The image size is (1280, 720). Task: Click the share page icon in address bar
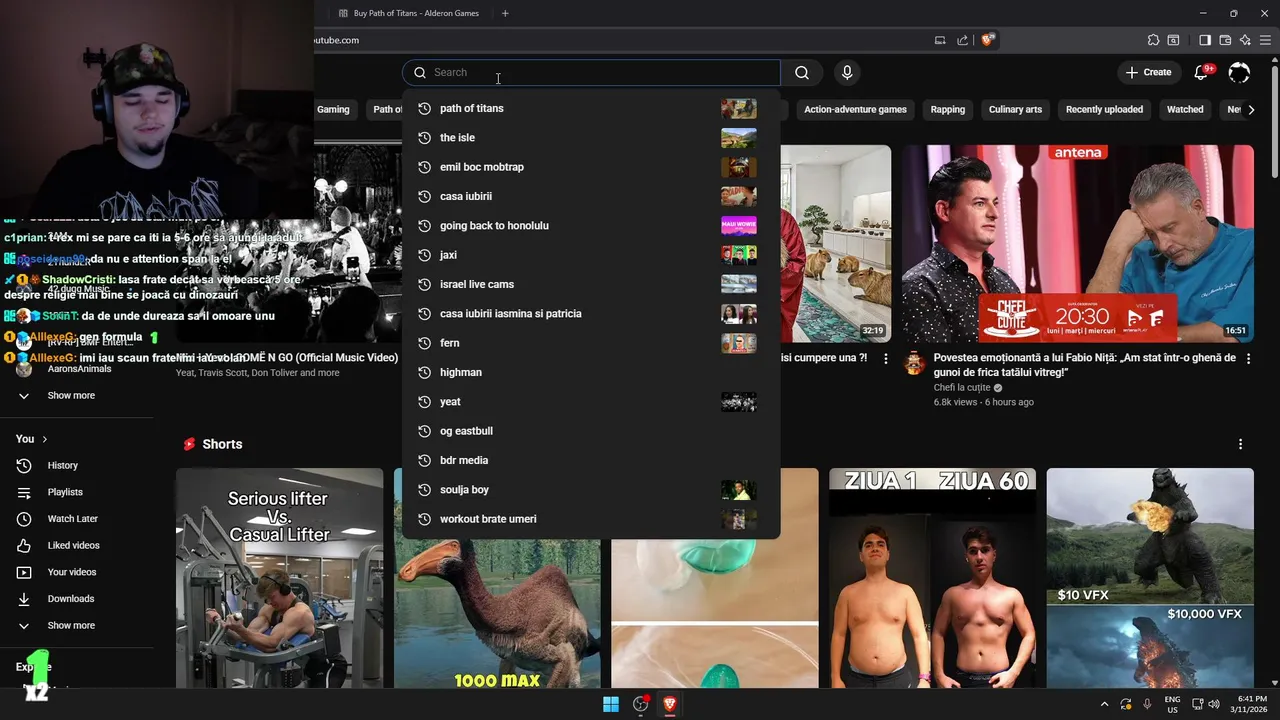pos(962,40)
